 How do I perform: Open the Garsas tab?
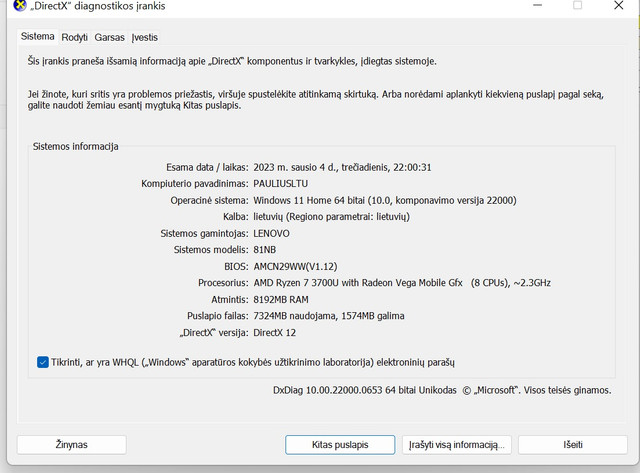tap(109, 38)
